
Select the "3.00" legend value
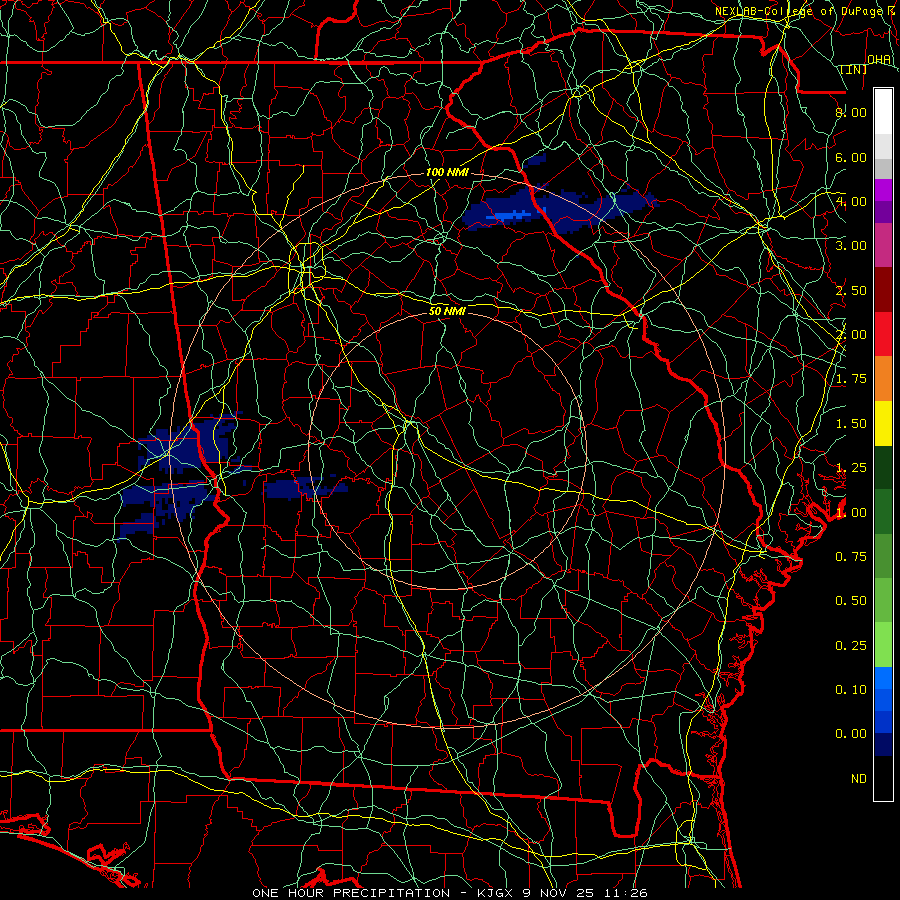click(x=851, y=246)
